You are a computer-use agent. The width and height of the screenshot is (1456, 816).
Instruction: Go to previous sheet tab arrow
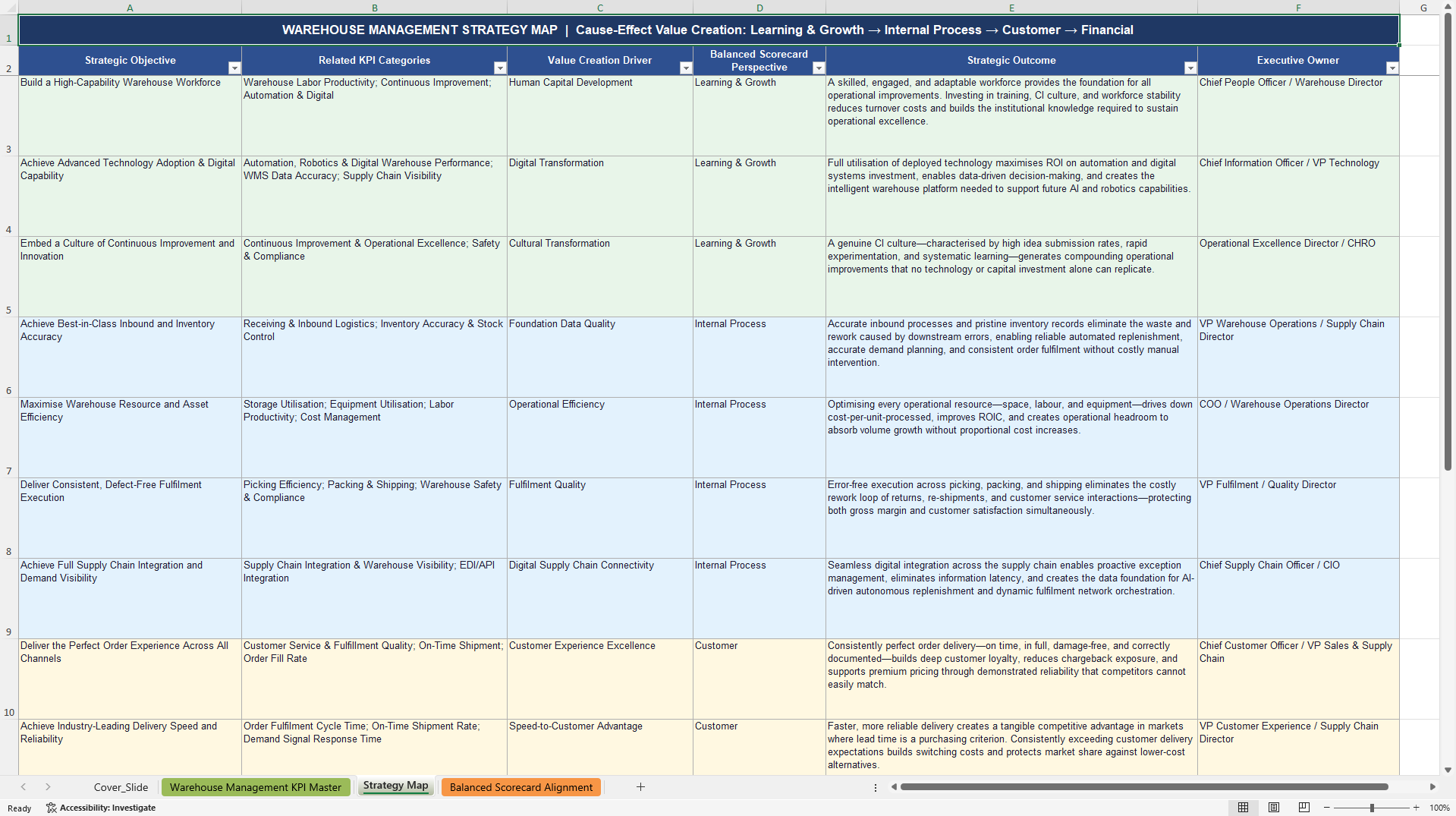pyautogui.click(x=24, y=787)
